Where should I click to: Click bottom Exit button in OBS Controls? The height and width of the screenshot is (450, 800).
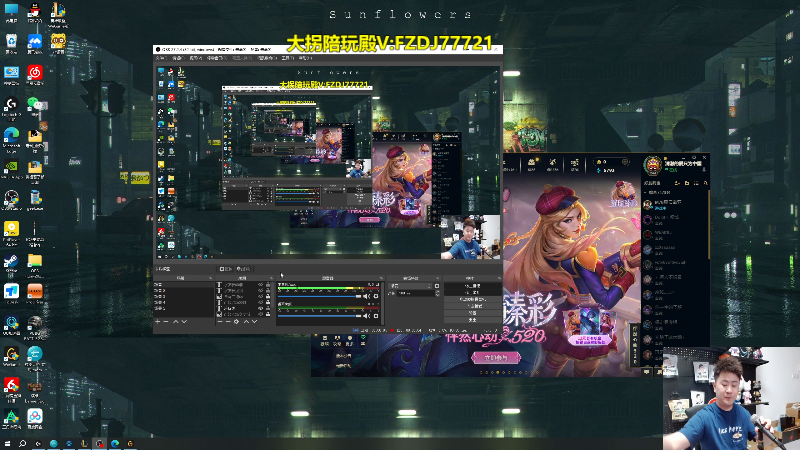point(473,320)
